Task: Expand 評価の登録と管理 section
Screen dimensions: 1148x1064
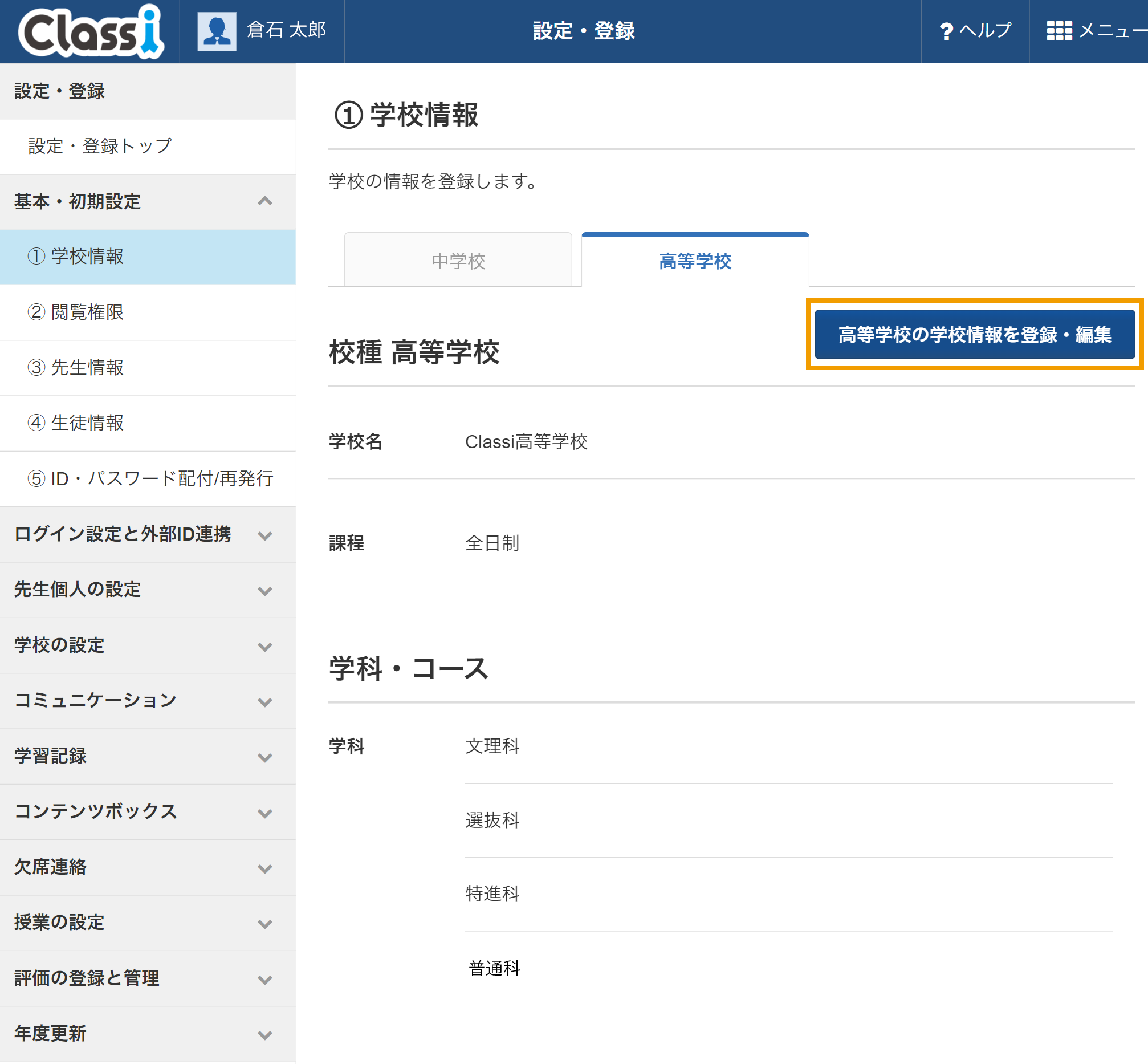Action: coord(148,978)
